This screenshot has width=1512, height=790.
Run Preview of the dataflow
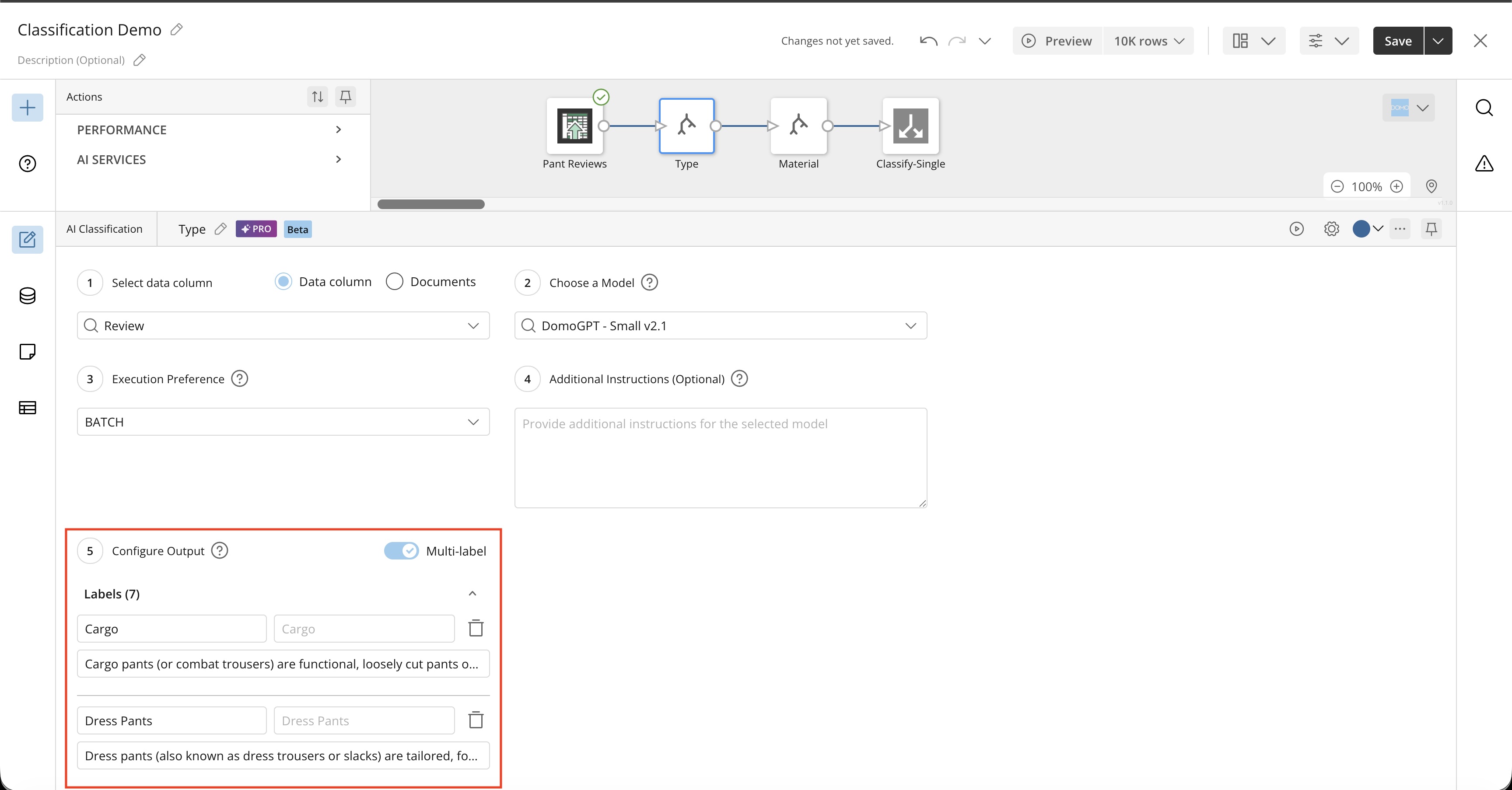[1057, 41]
